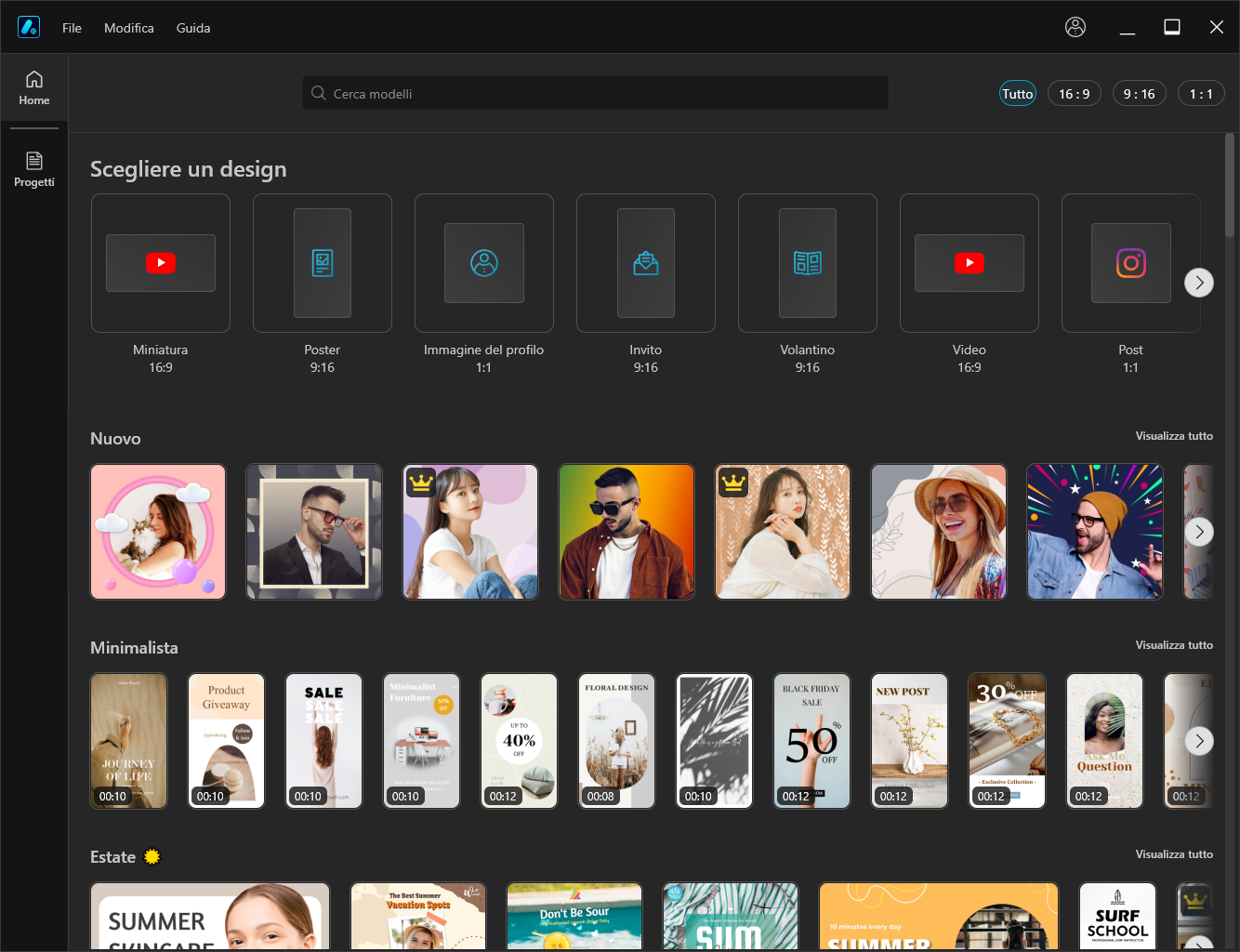The image size is (1240, 952).
Task: Filter templates by 1:1 ratio
Action: pos(1201,93)
